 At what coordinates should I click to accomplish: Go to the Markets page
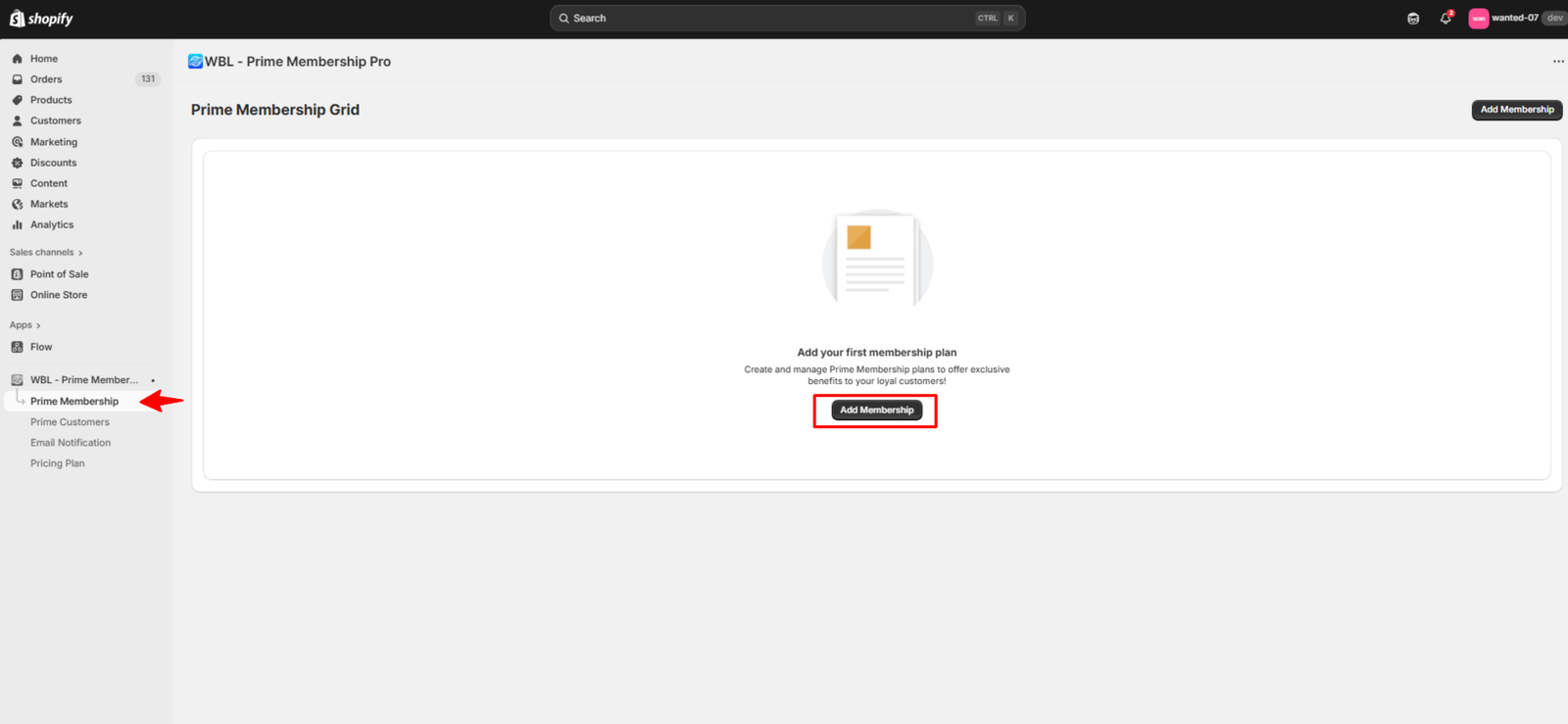tap(49, 204)
